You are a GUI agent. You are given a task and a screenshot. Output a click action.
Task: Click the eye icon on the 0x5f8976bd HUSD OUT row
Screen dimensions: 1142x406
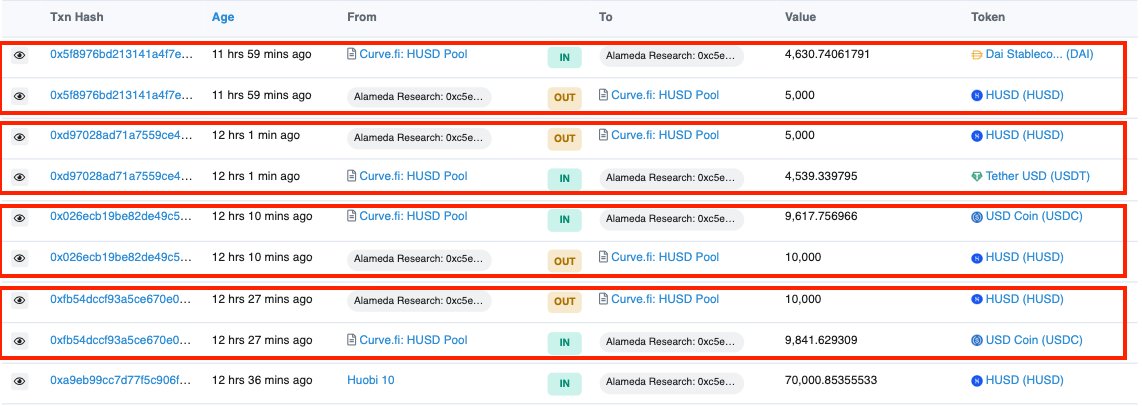point(20,96)
